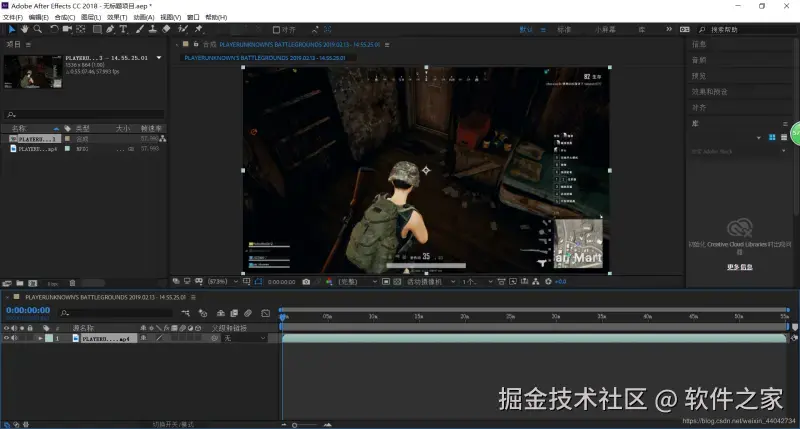Select the Hand tool
The height and width of the screenshot is (429, 800).
(x=24, y=29)
